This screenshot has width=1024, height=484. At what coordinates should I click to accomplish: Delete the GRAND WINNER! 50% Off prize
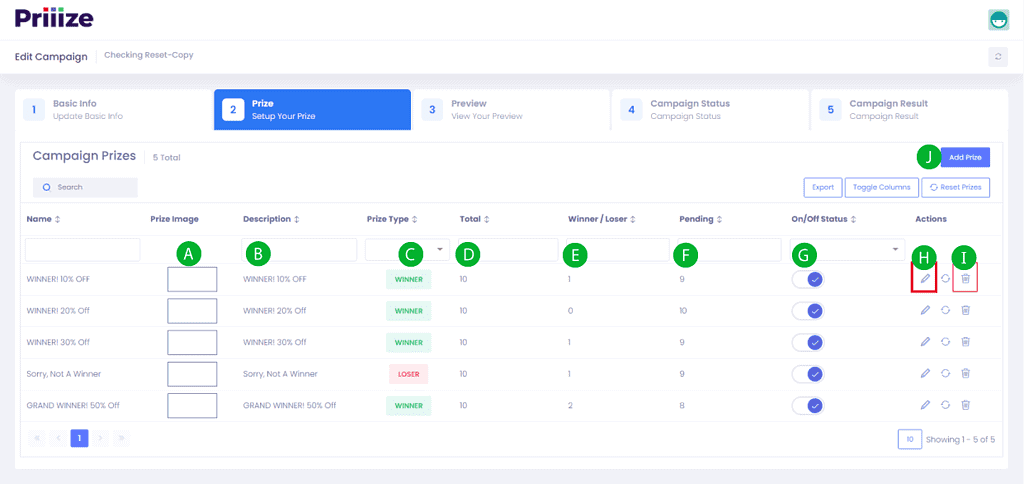coord(965,405)
